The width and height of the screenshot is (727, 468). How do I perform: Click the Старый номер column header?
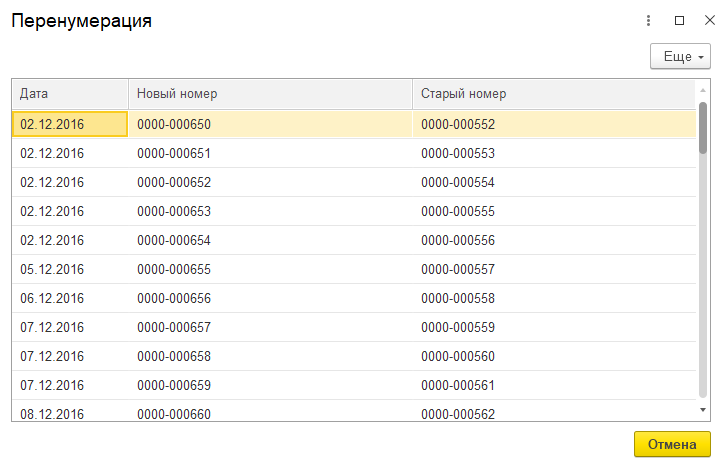click(x=554, y=94)
